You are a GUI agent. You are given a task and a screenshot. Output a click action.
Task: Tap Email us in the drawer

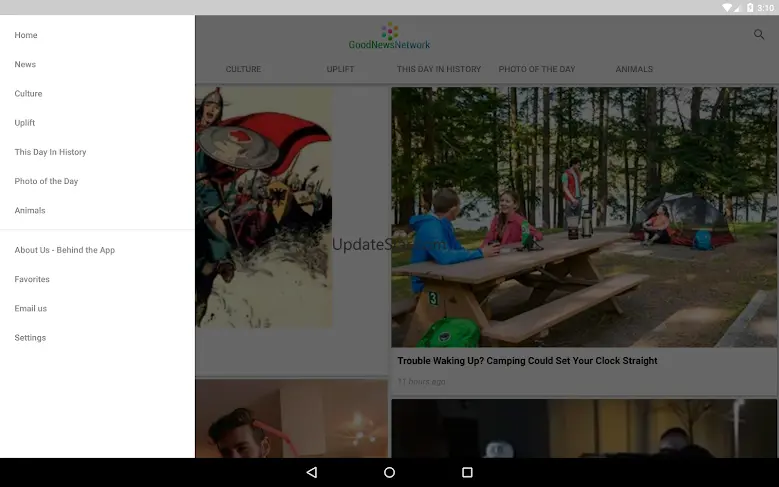pyautogui.click(x=30, y=308)
